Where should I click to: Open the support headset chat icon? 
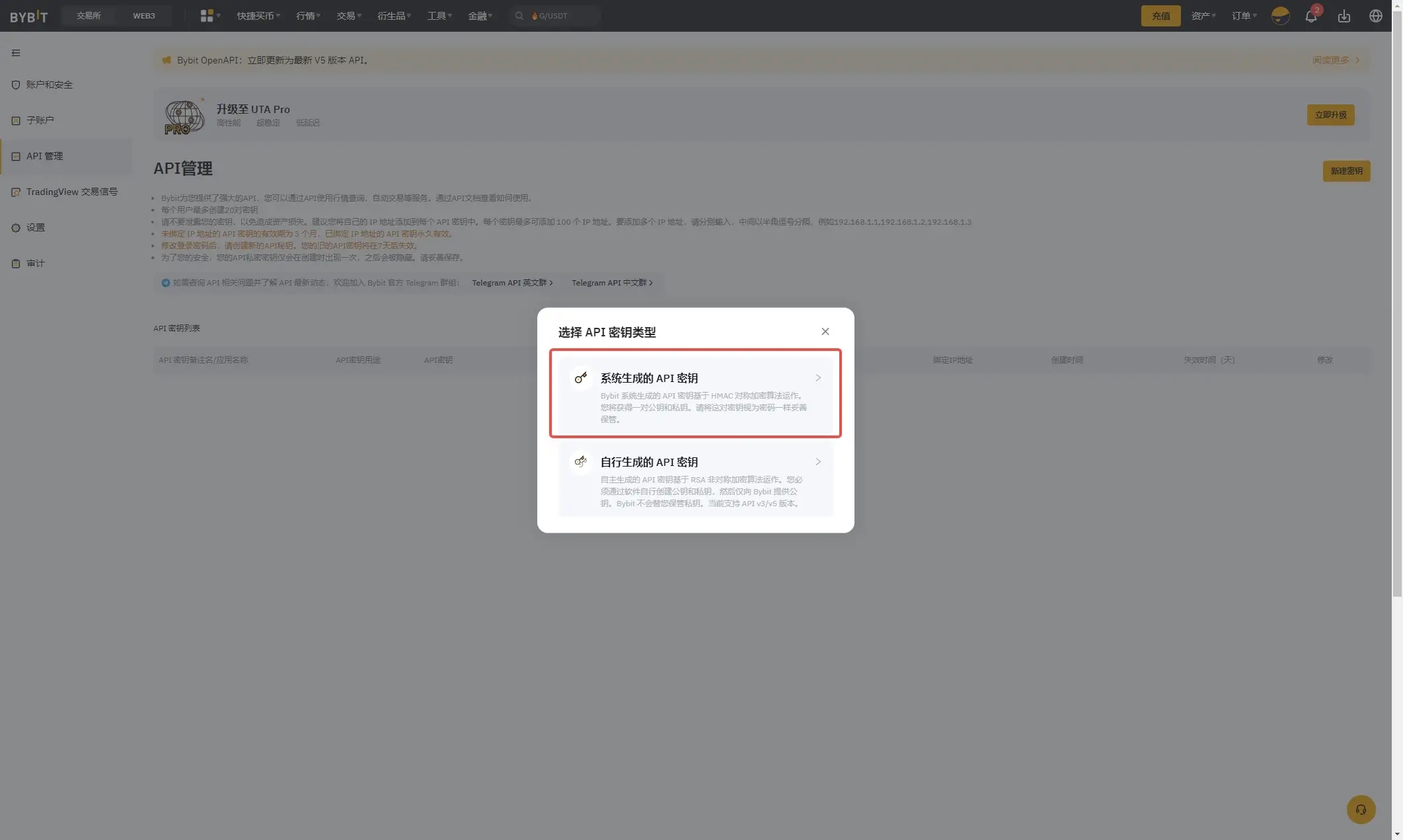pos(1361,810)
